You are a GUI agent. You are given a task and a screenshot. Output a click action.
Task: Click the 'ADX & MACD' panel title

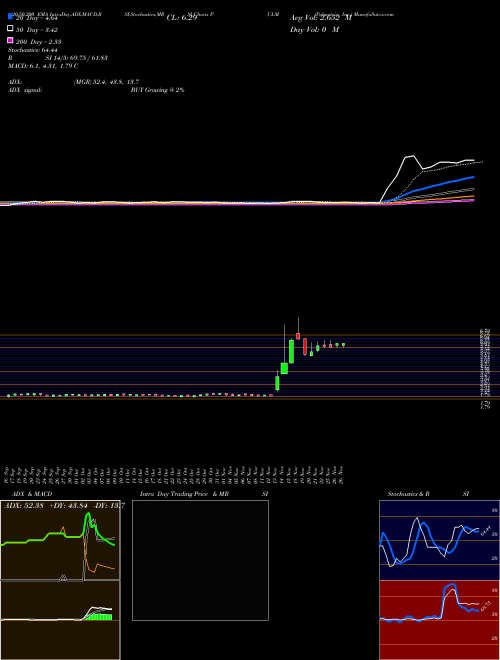click(x=32, y=494)
